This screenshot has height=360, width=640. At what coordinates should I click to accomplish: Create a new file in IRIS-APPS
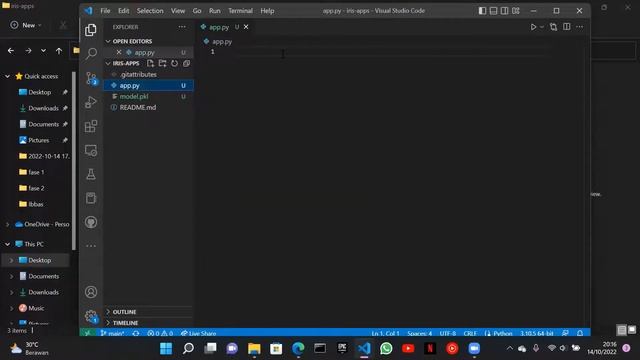[150, 63]
